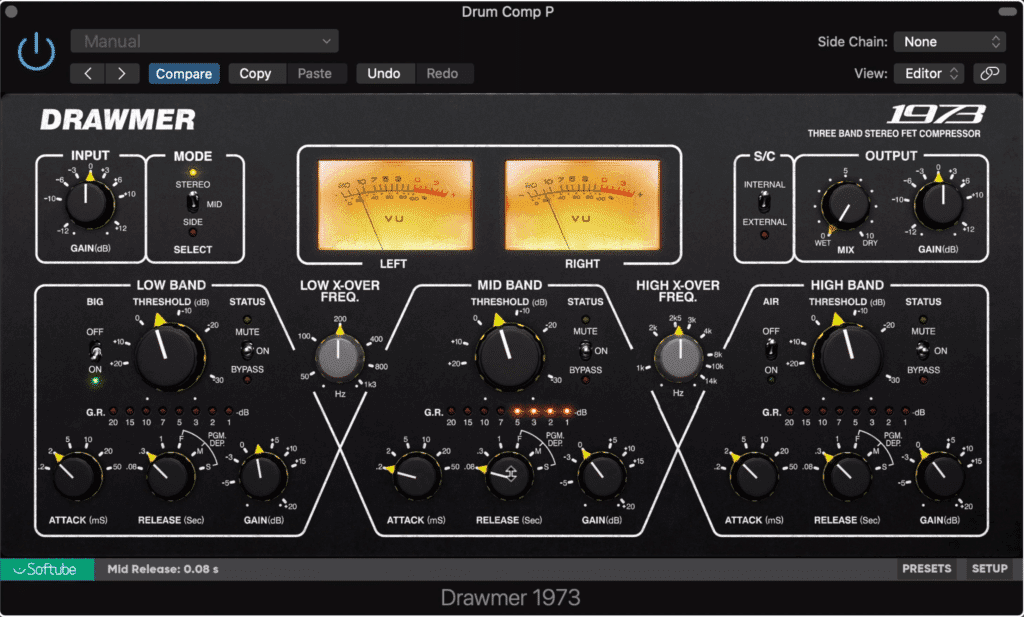Open the Side Chain dropdown
This screenshot has height=617, width=1024.
point(950,42)
